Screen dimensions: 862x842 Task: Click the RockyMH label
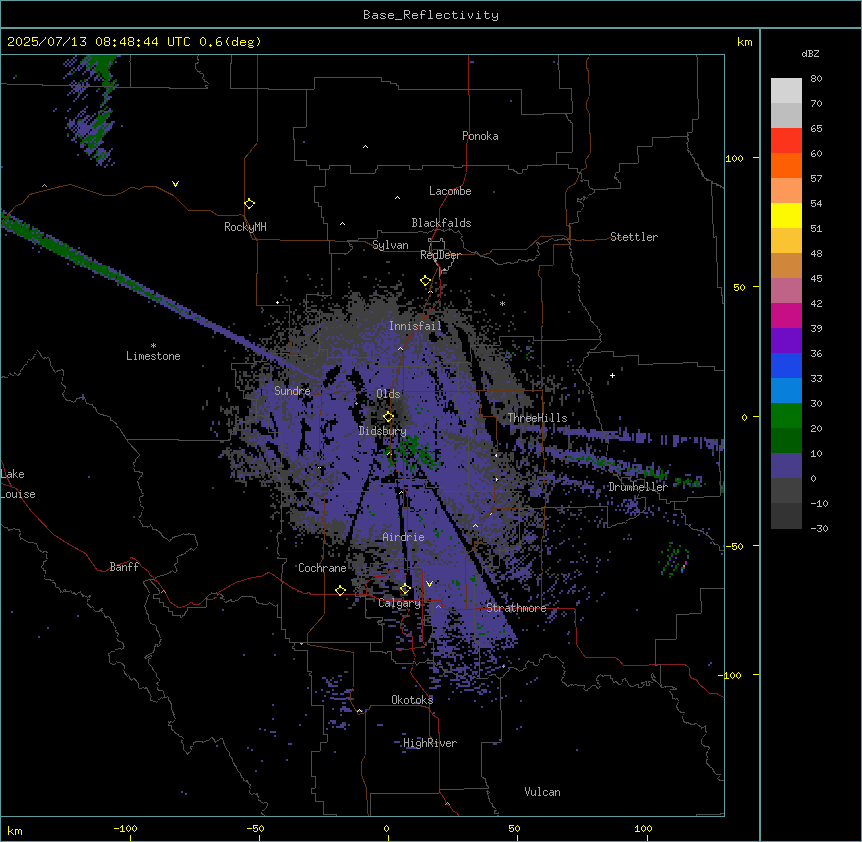pyautogui.click(x=245, y=227)
